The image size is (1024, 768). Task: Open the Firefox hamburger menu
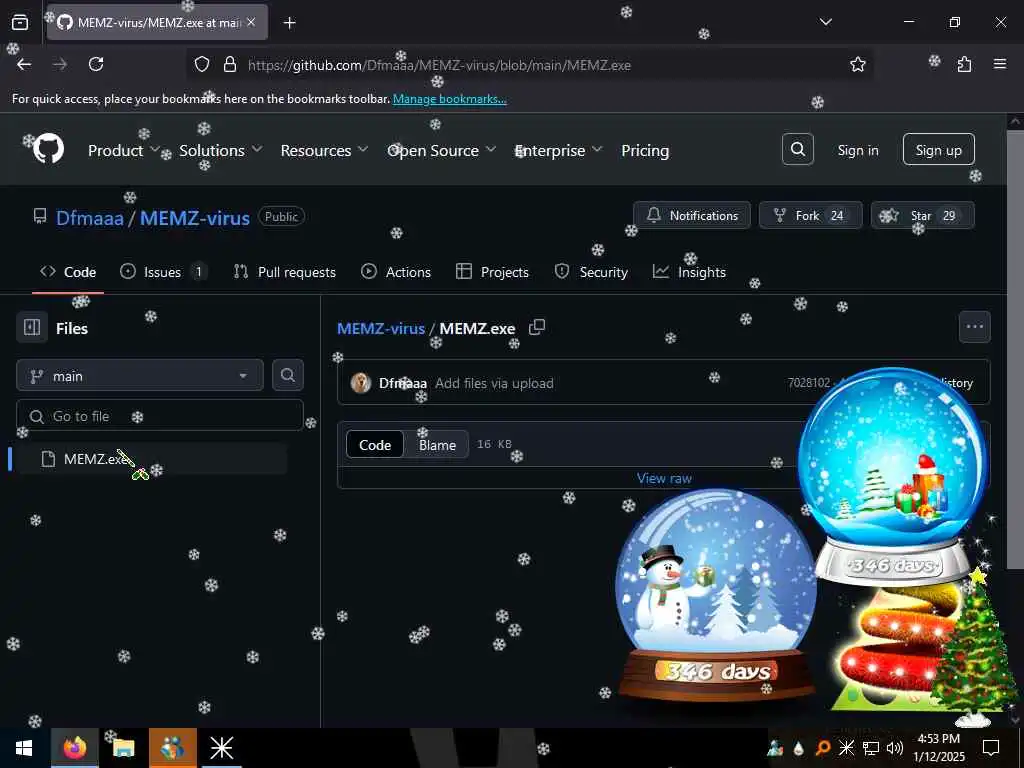coord(1000,64)
